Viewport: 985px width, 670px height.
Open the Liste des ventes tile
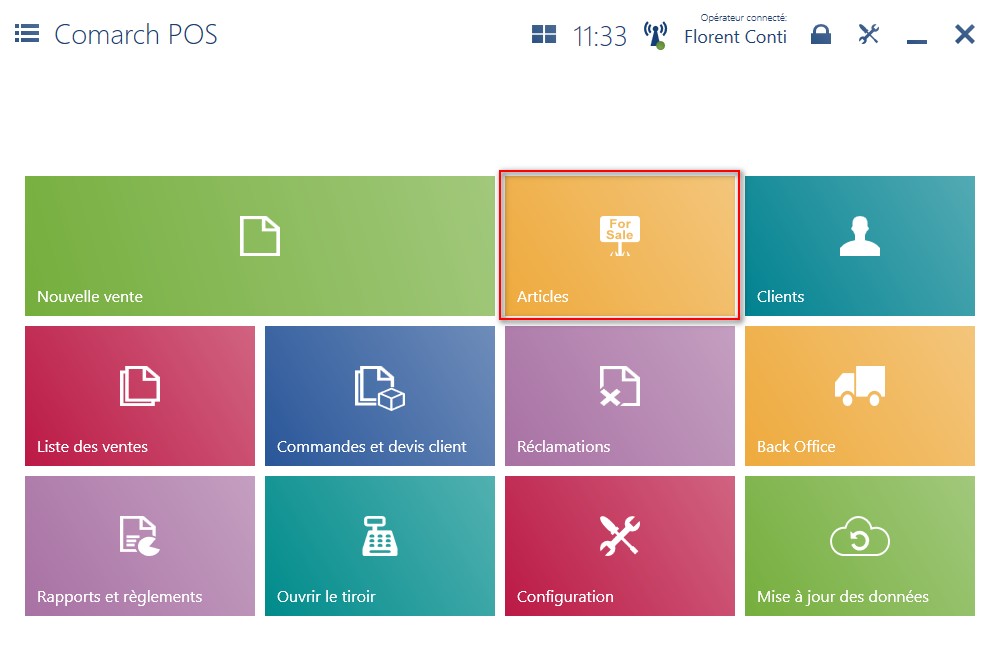[140, 396]
